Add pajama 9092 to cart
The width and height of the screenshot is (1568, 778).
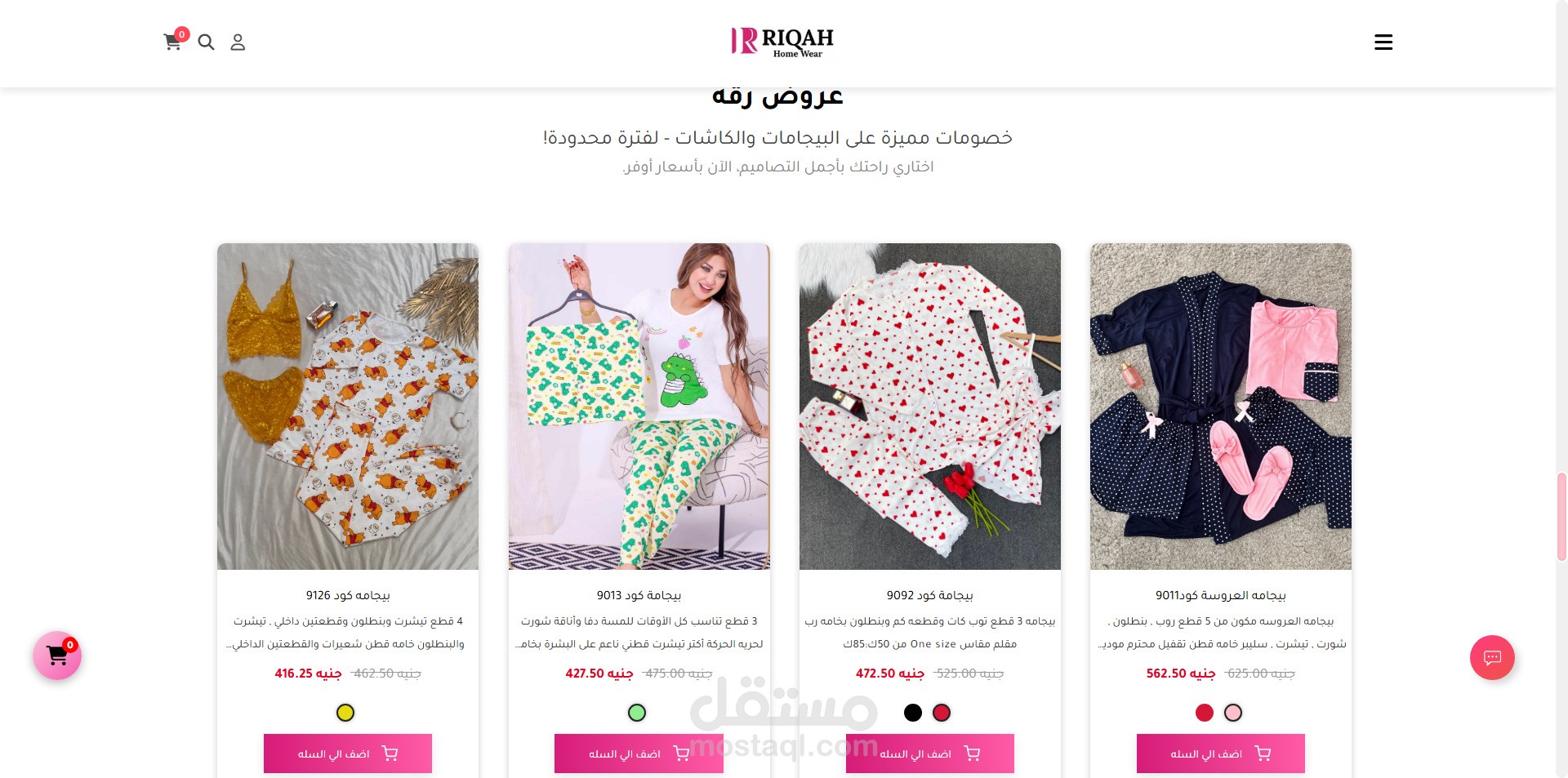[x=930, y=754]
